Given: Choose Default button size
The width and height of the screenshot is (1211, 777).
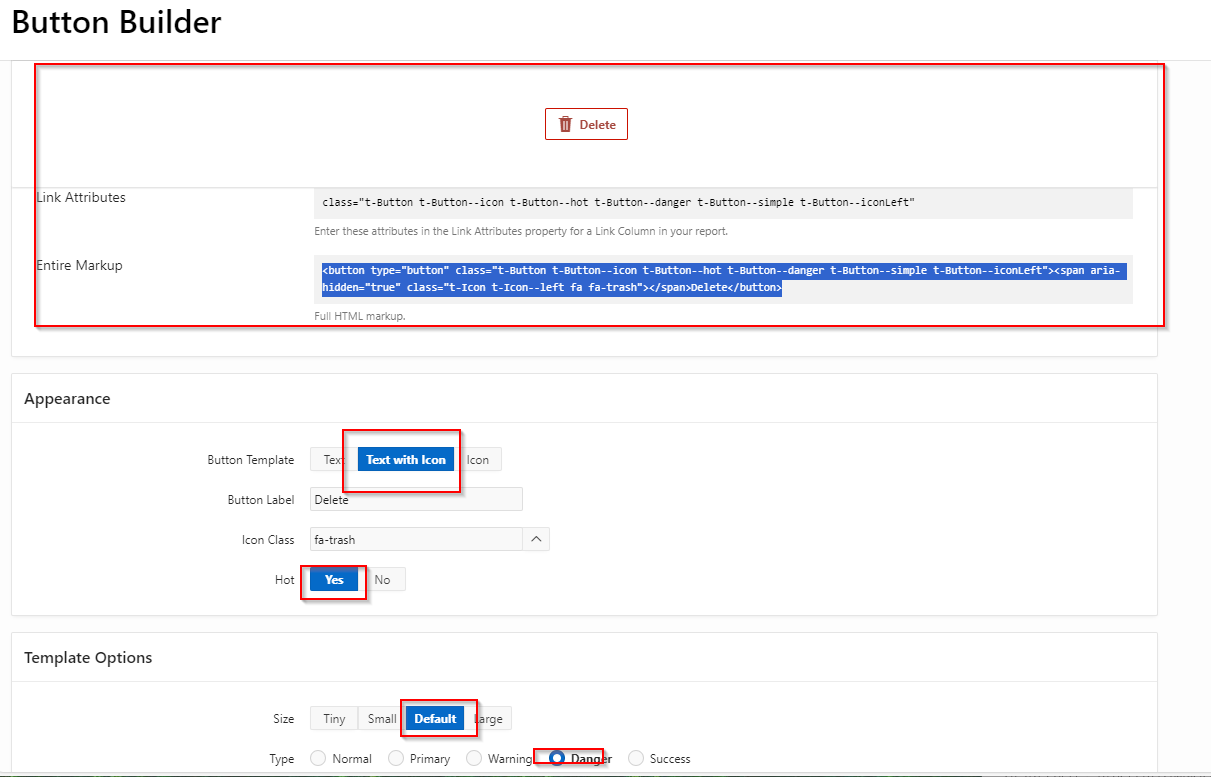Looking at the screenshot, I should (435, 718).
